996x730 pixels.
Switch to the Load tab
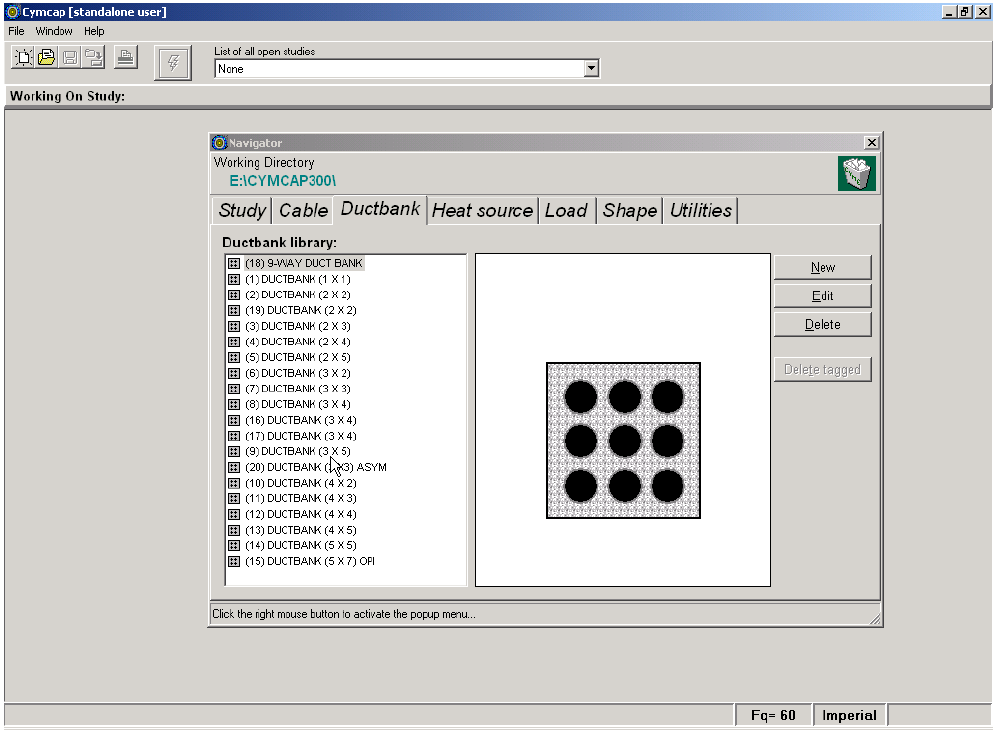pyautogui.click(x=566, y=210)
